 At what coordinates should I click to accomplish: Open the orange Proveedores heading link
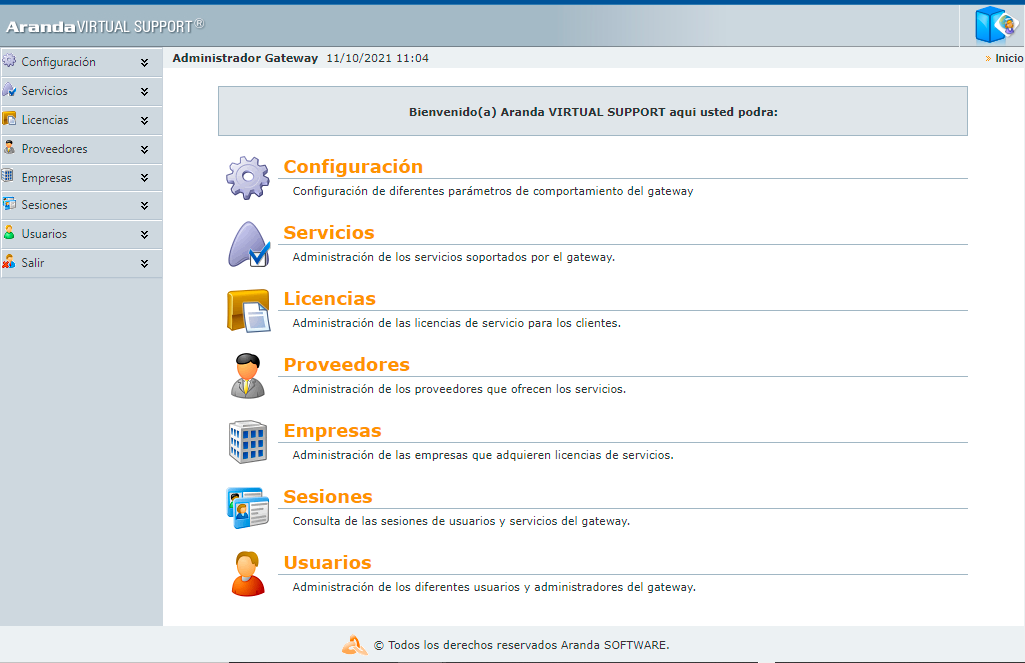coord(346,365)
